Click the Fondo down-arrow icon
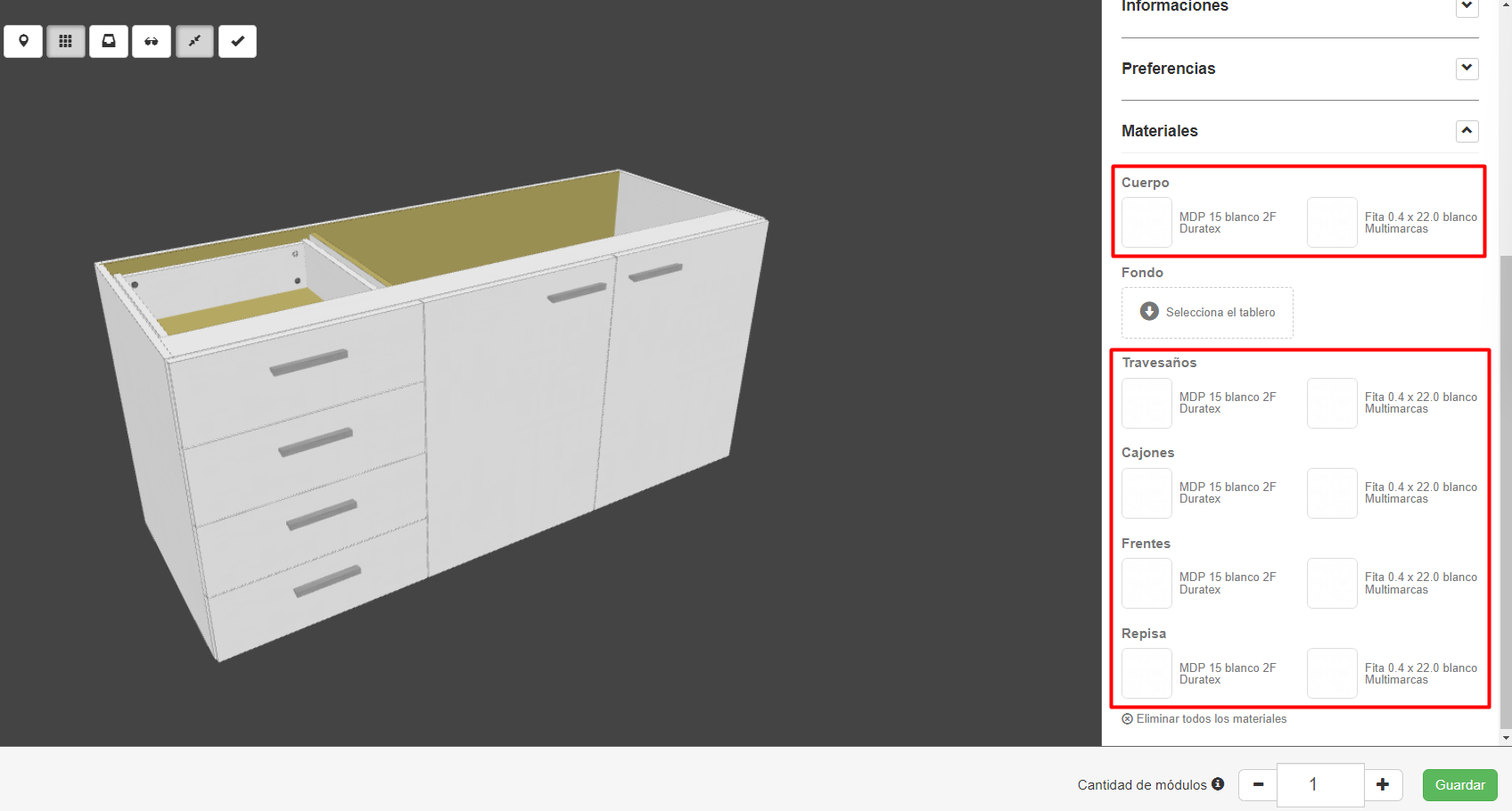Image resolution: width=1512 pixels, height=811 pixels. pyautogui.click(x=1149, y=312)
